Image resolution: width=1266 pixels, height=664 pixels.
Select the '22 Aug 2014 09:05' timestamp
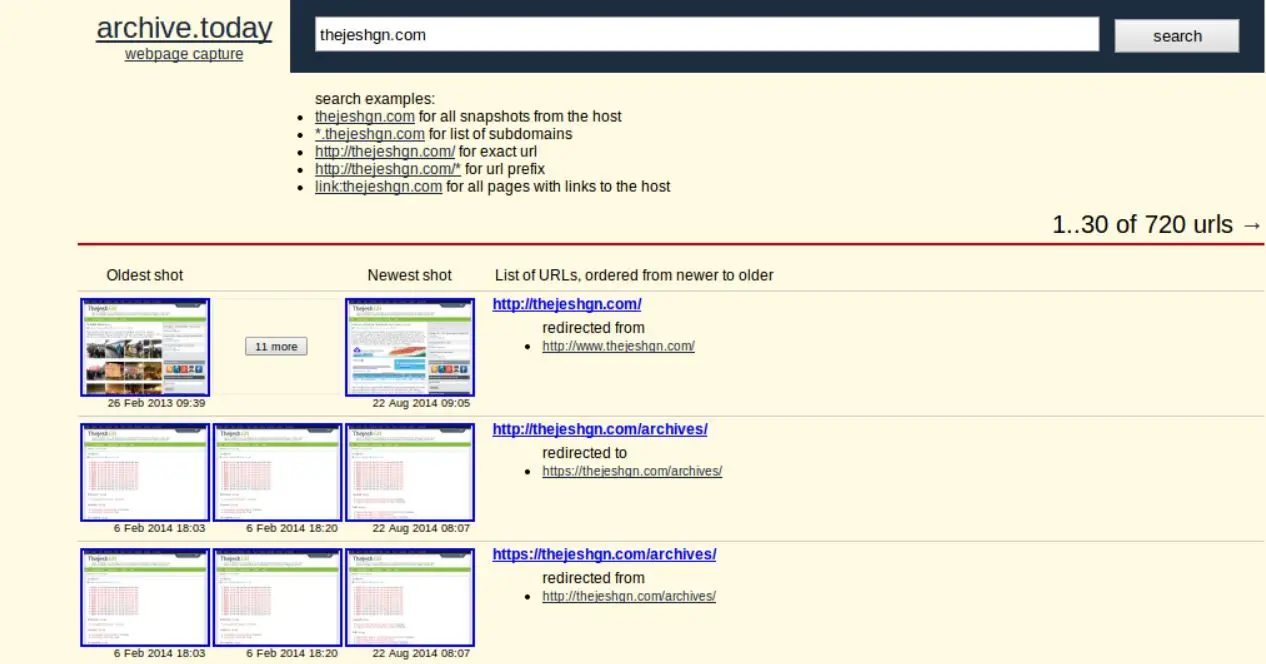pyautogui.click(x=421, y=403)
